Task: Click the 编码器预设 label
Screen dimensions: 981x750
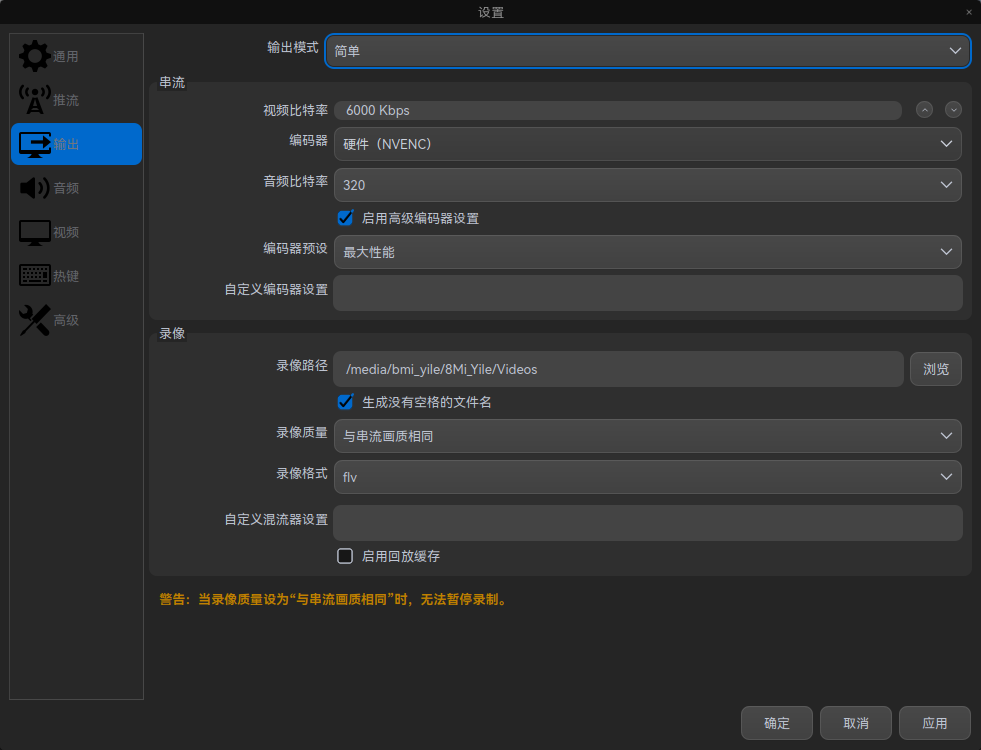Action: pos(295,248)
